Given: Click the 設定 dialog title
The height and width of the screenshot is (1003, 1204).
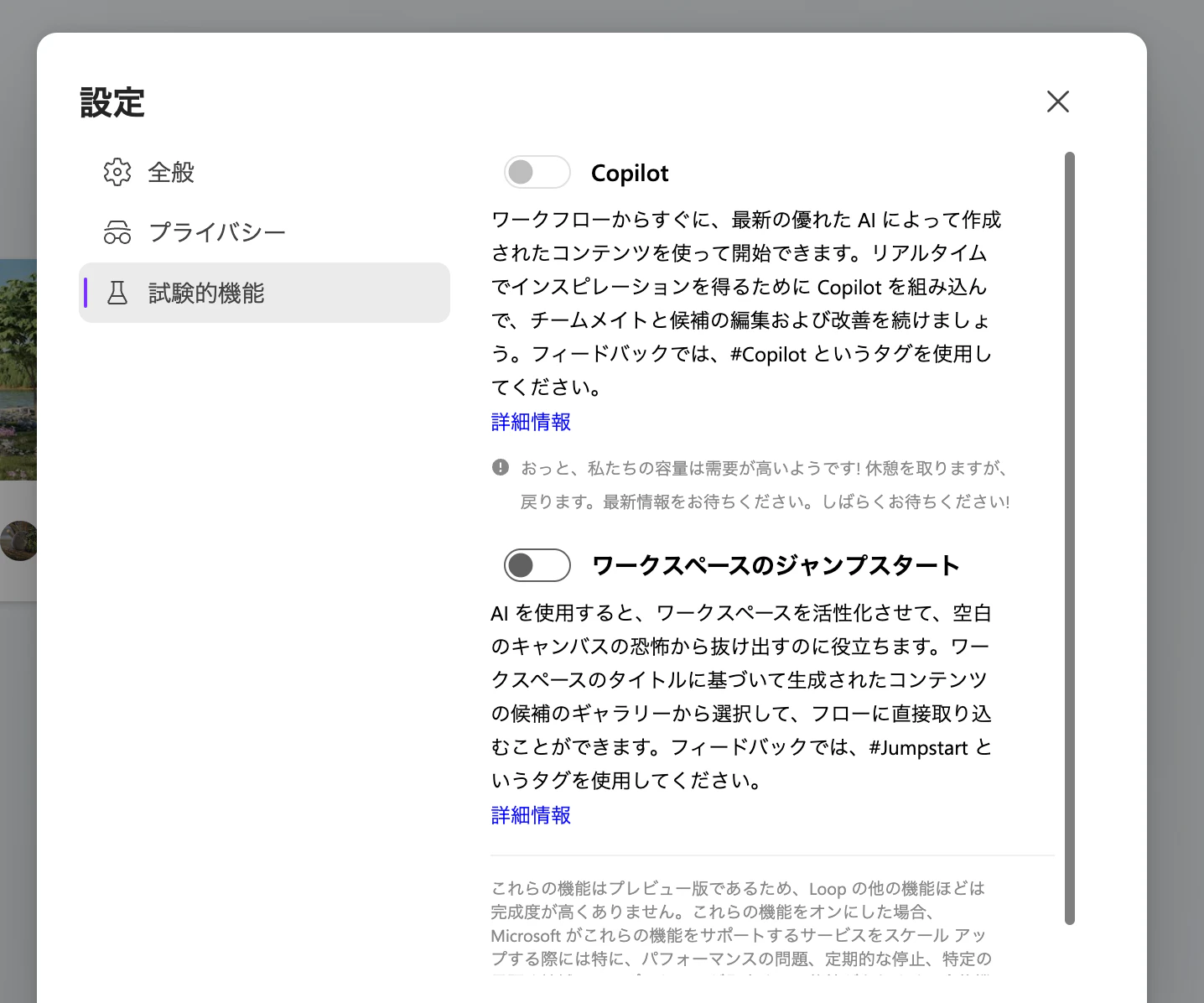Looking at the screenshot, I should (112, 103).
